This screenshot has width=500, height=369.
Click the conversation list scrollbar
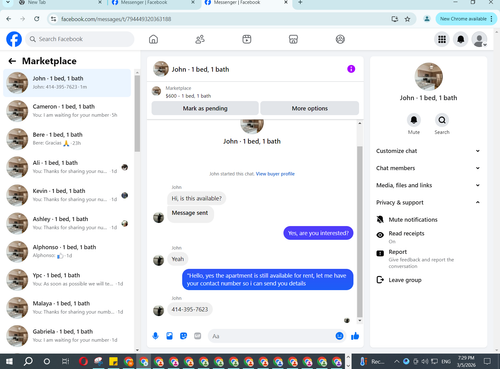[x=137, y=113]
